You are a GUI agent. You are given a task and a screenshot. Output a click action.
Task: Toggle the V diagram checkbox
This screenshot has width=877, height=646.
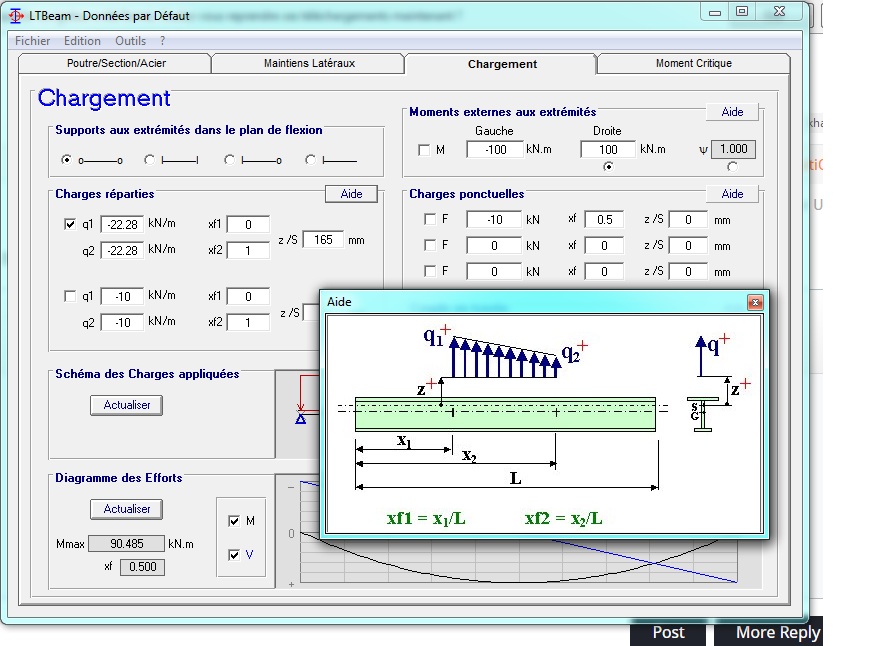(234, 555)
